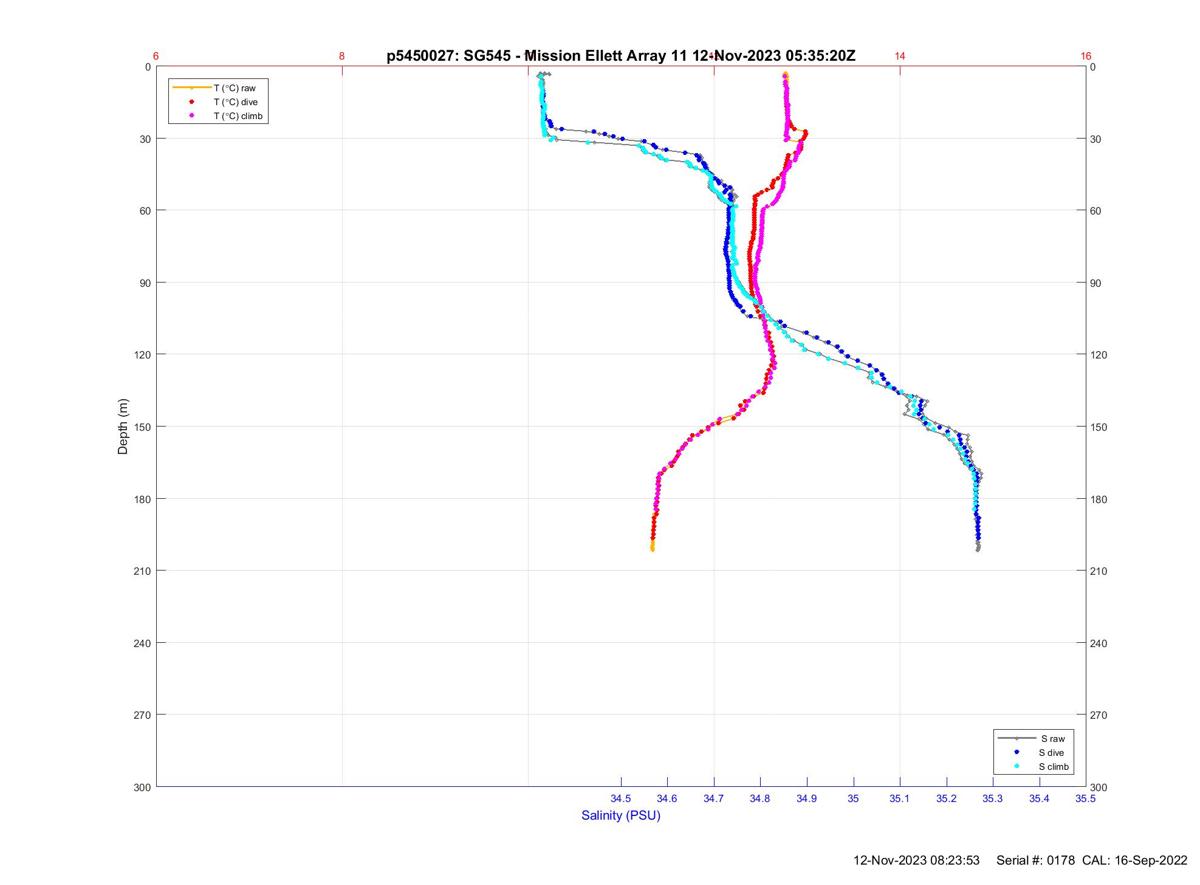The height and width of the screenshot is (885, 1200).
Task: Click the 150 tick on the left depth axis
Action: pos(142,427)
